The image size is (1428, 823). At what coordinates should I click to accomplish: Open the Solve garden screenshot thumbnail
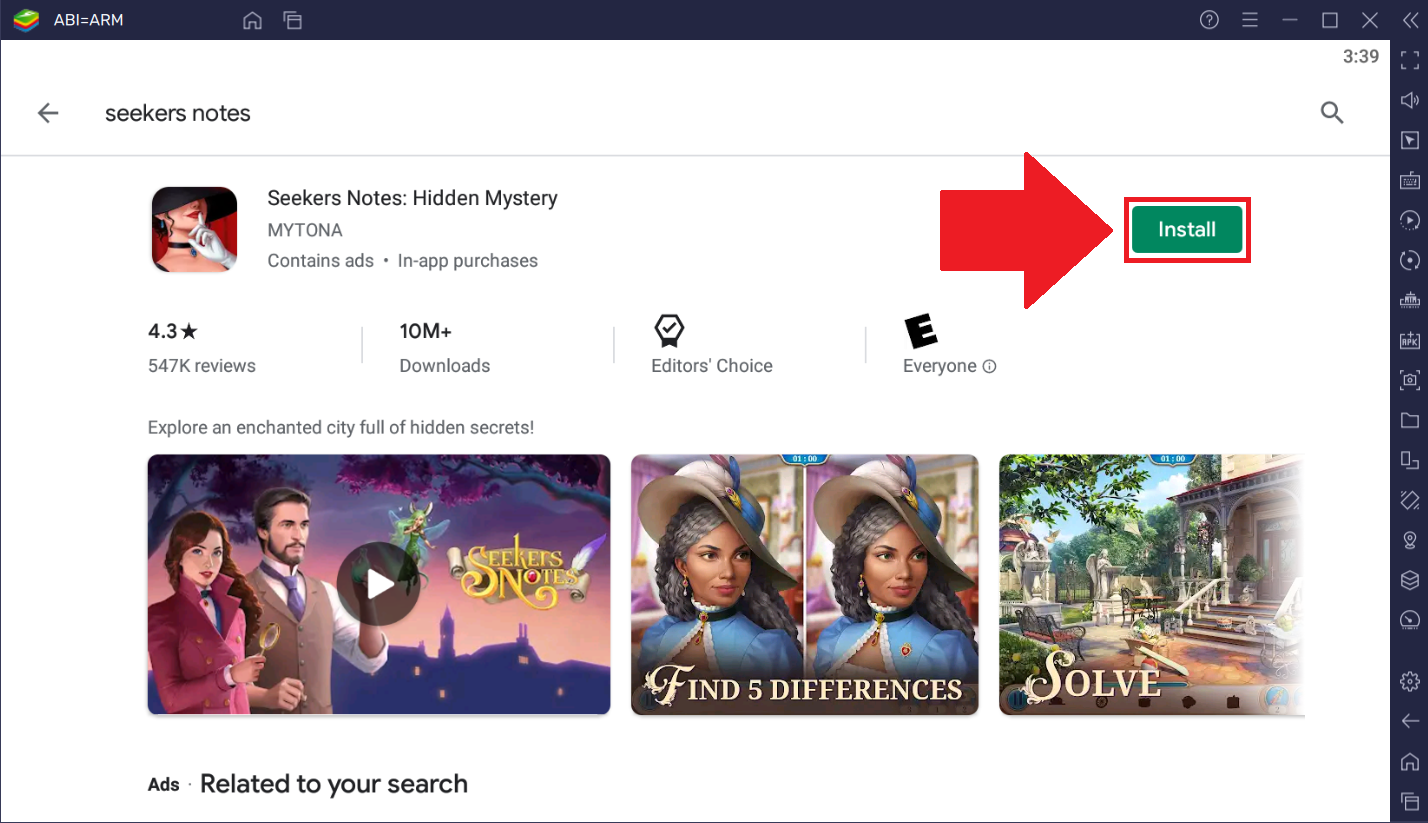coord(1152,584)
